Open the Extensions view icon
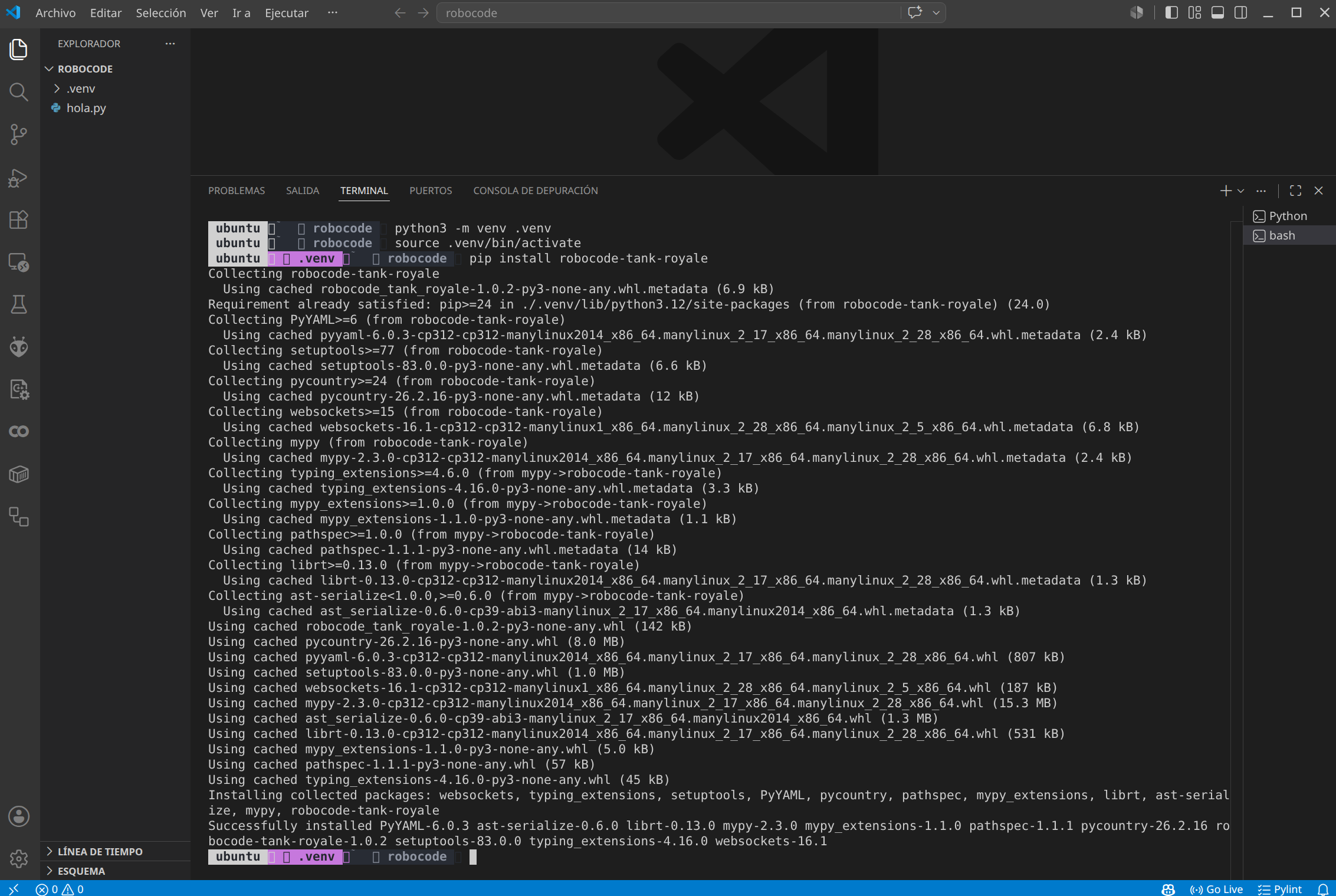The image size is (1336, 896). (19, 220)
